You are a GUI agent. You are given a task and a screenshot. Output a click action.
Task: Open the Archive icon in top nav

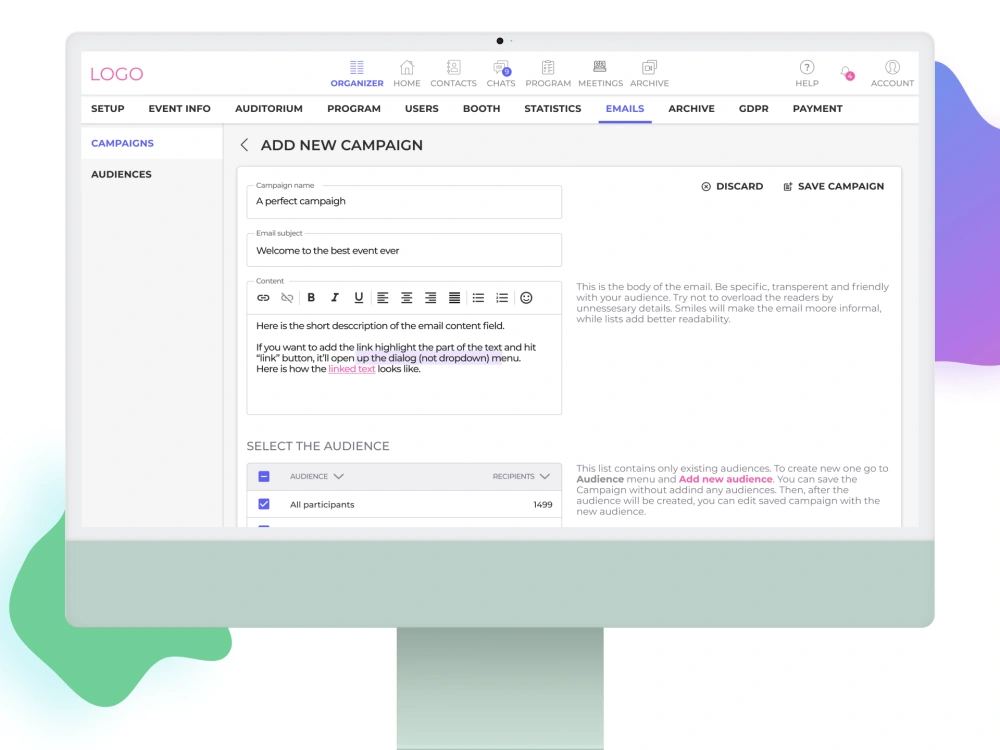[649, 68]
